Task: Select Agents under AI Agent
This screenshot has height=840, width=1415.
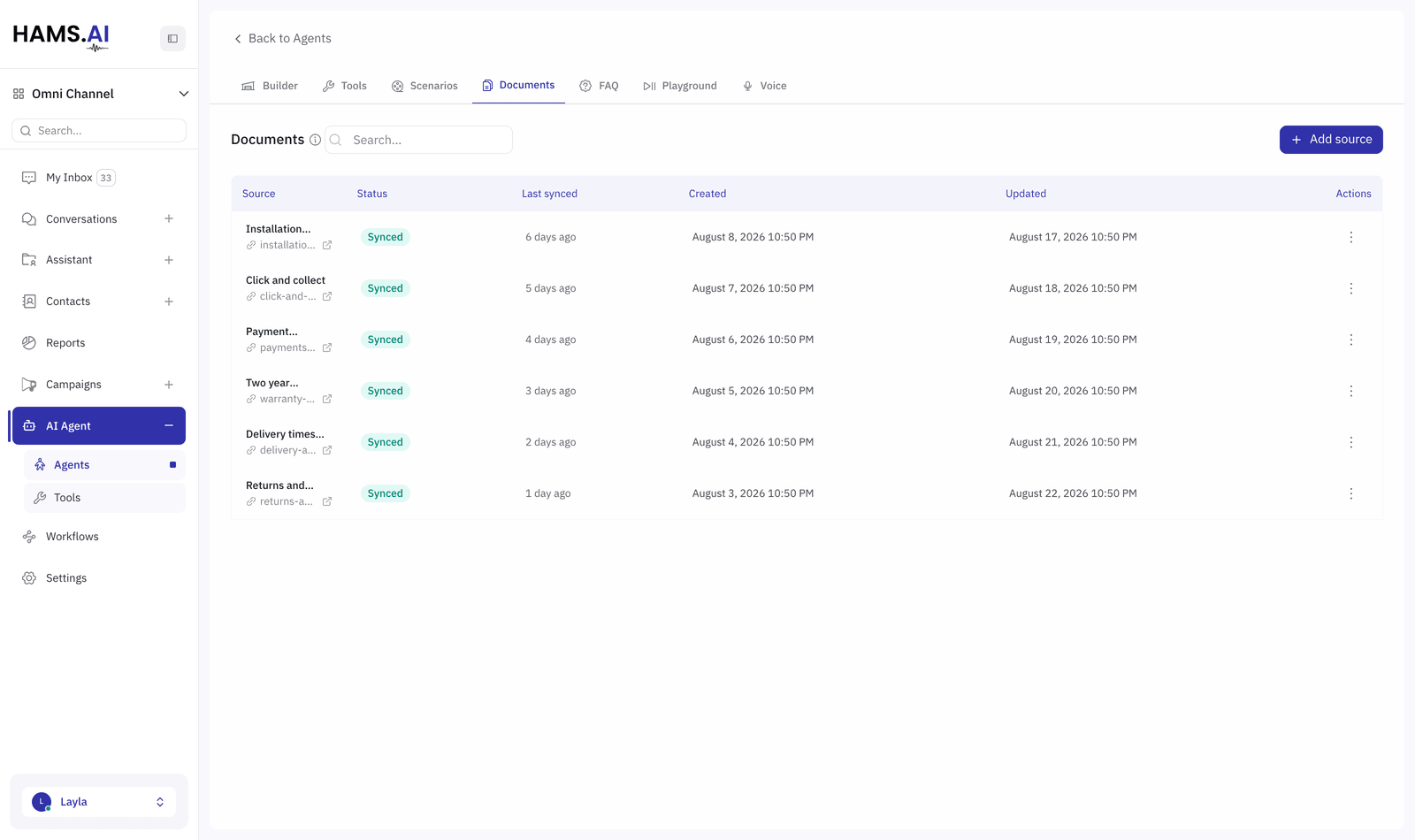Action: (x=104, y=465)
